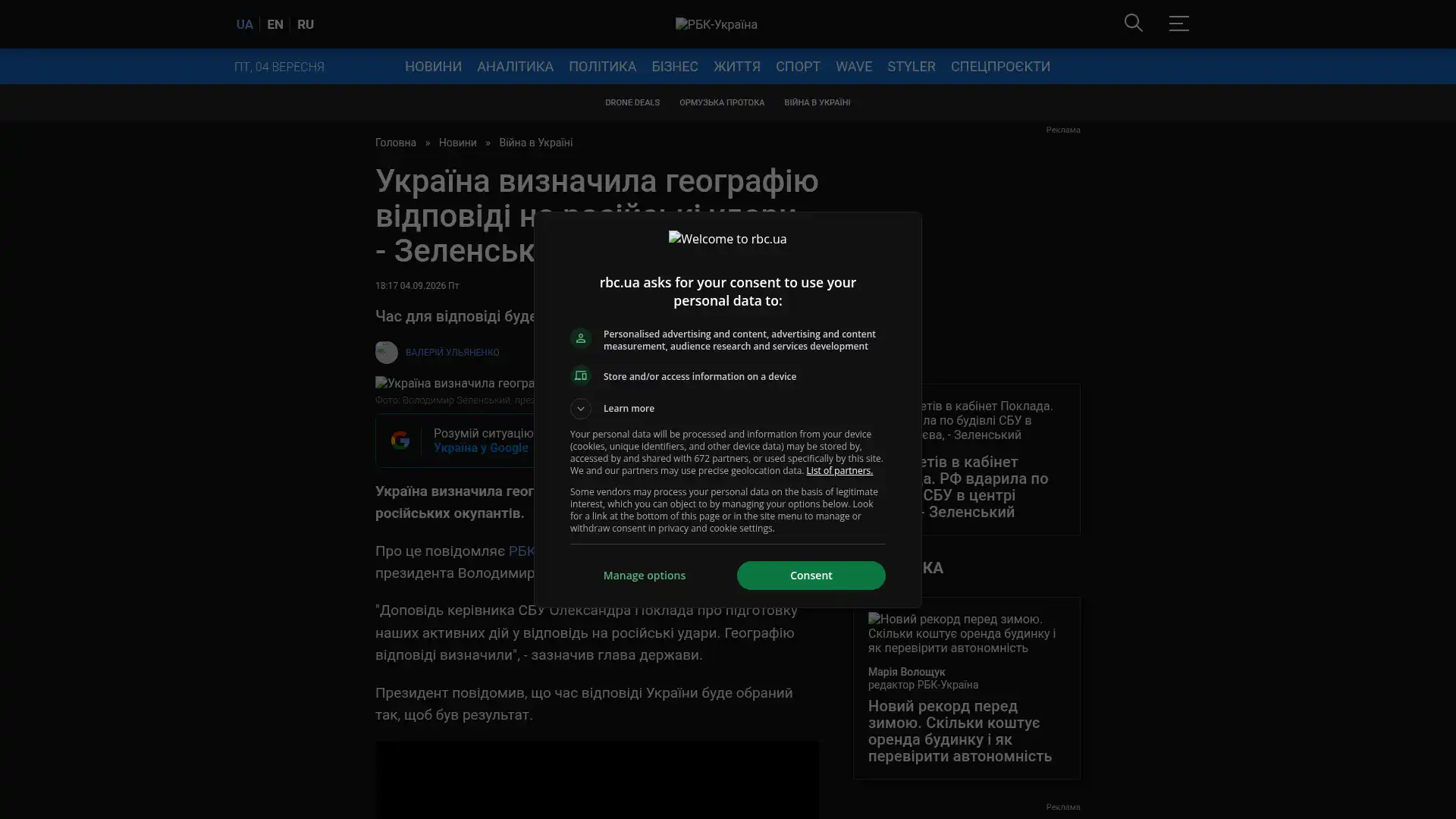Open the ПОЛІТИКА menu section
Image resolution: width=1456 pixels, height=819 pixels.
coord(603,67)
